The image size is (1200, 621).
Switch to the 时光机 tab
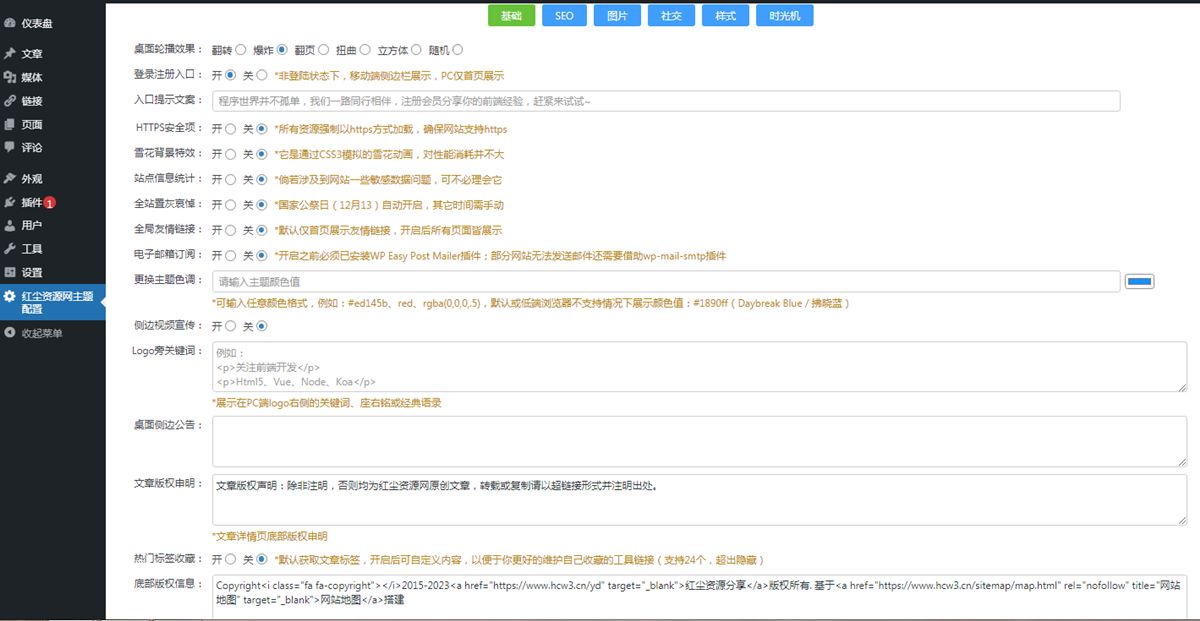point(785,16)
